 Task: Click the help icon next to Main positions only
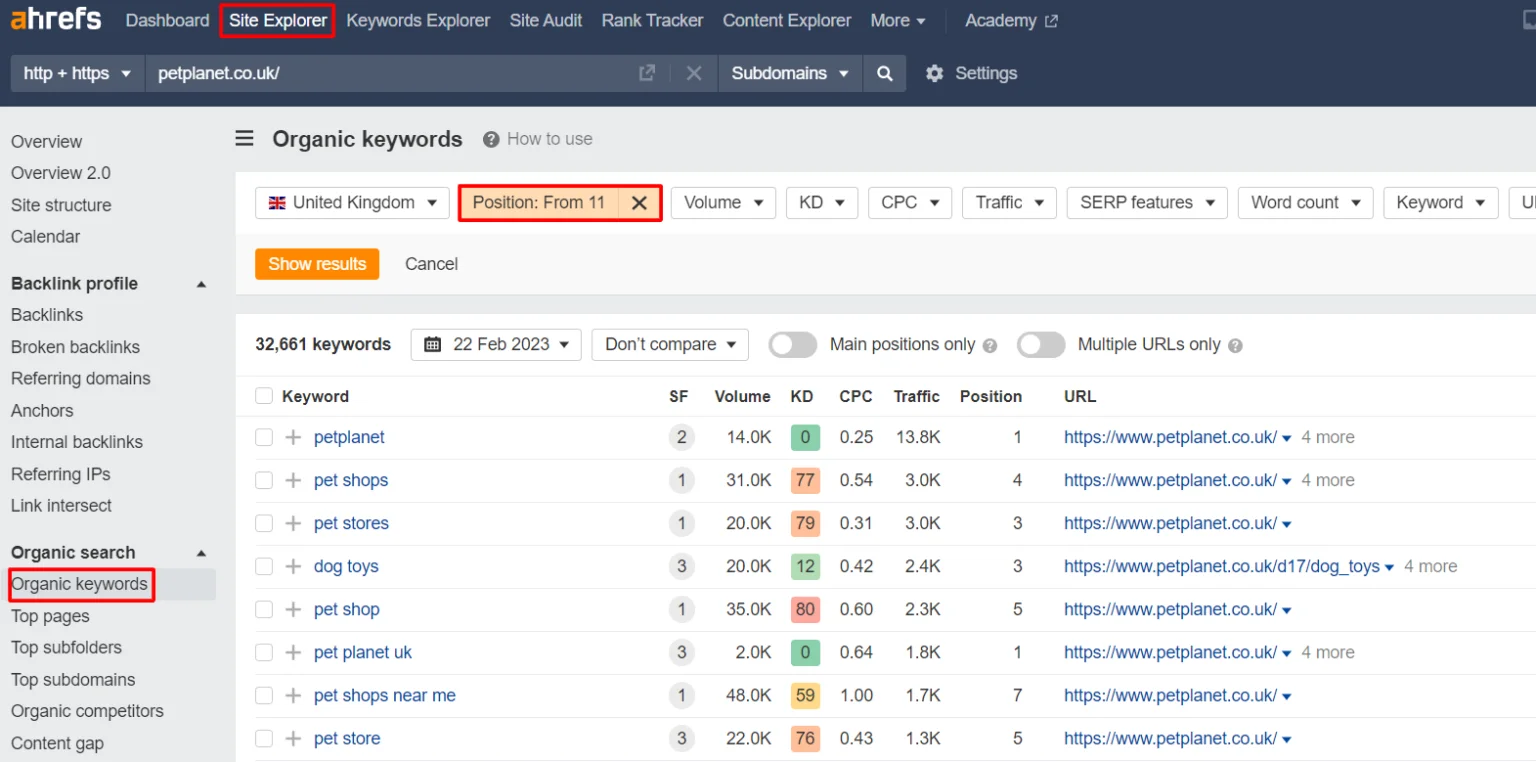click(990, 345)
